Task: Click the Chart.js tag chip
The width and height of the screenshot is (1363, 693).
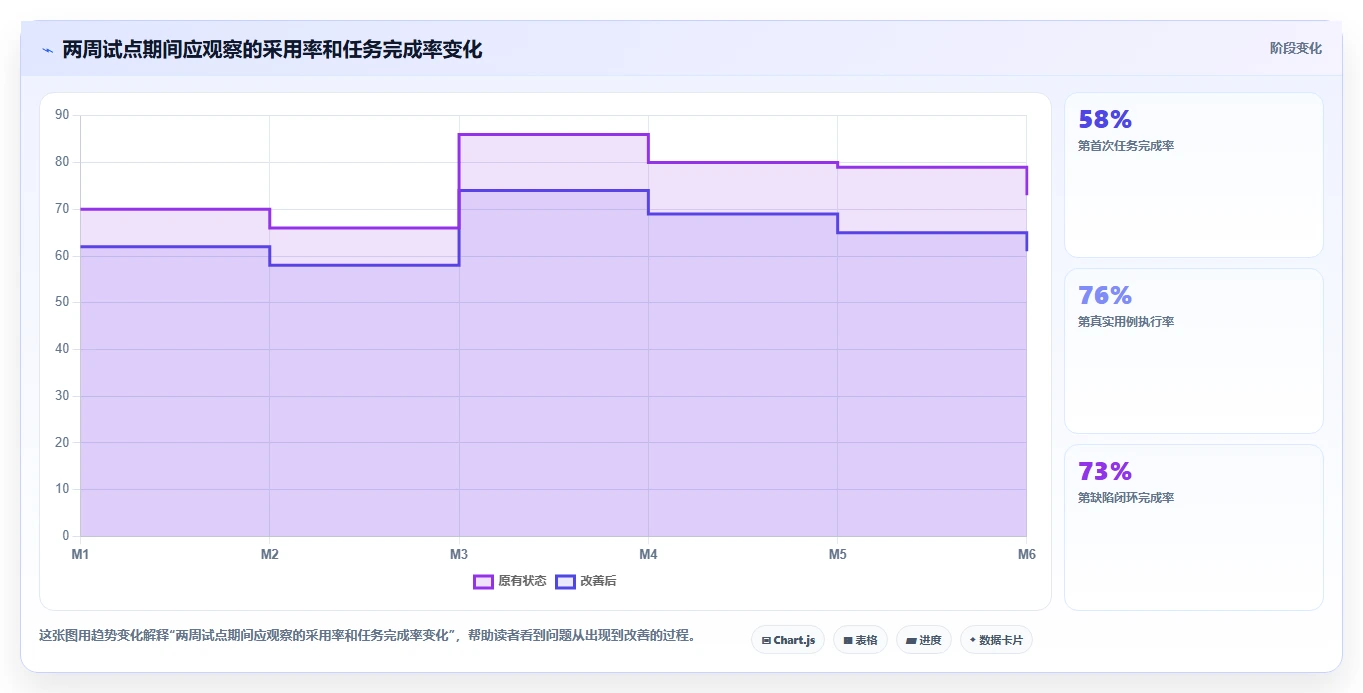Action: (x=788, y=640)
